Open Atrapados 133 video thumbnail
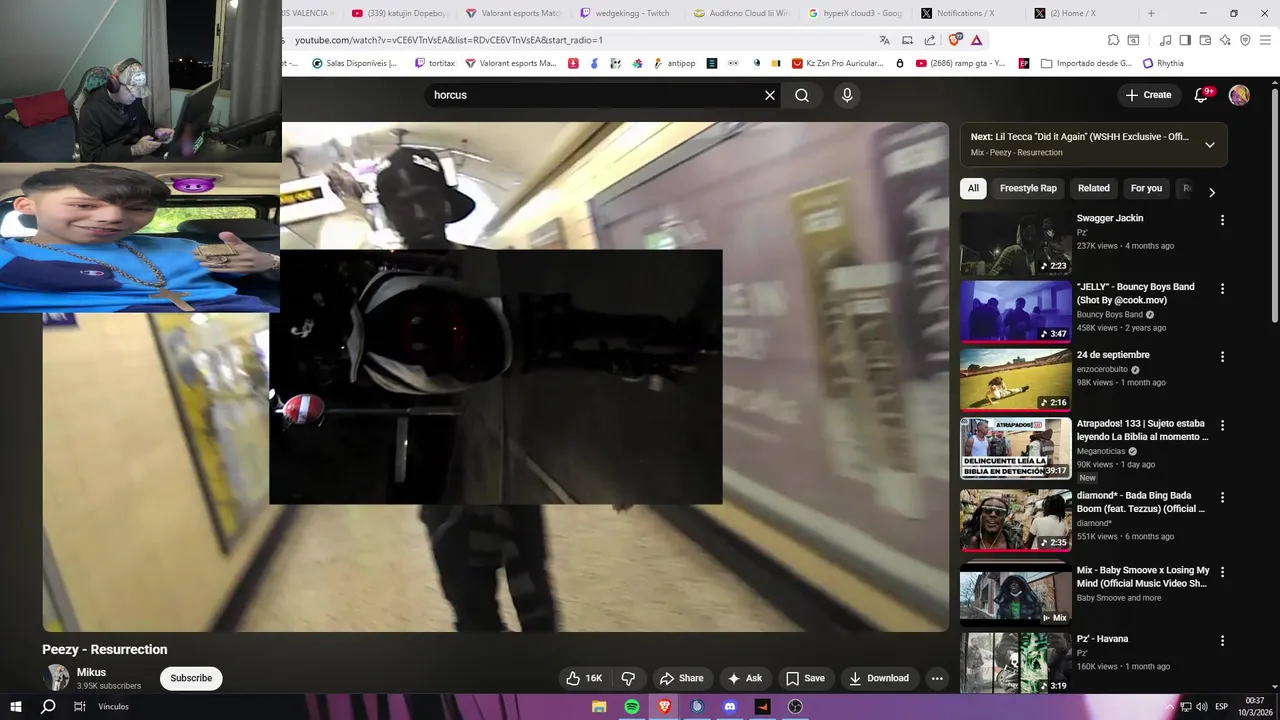 pyautogui.click(x=1015, y=449)
